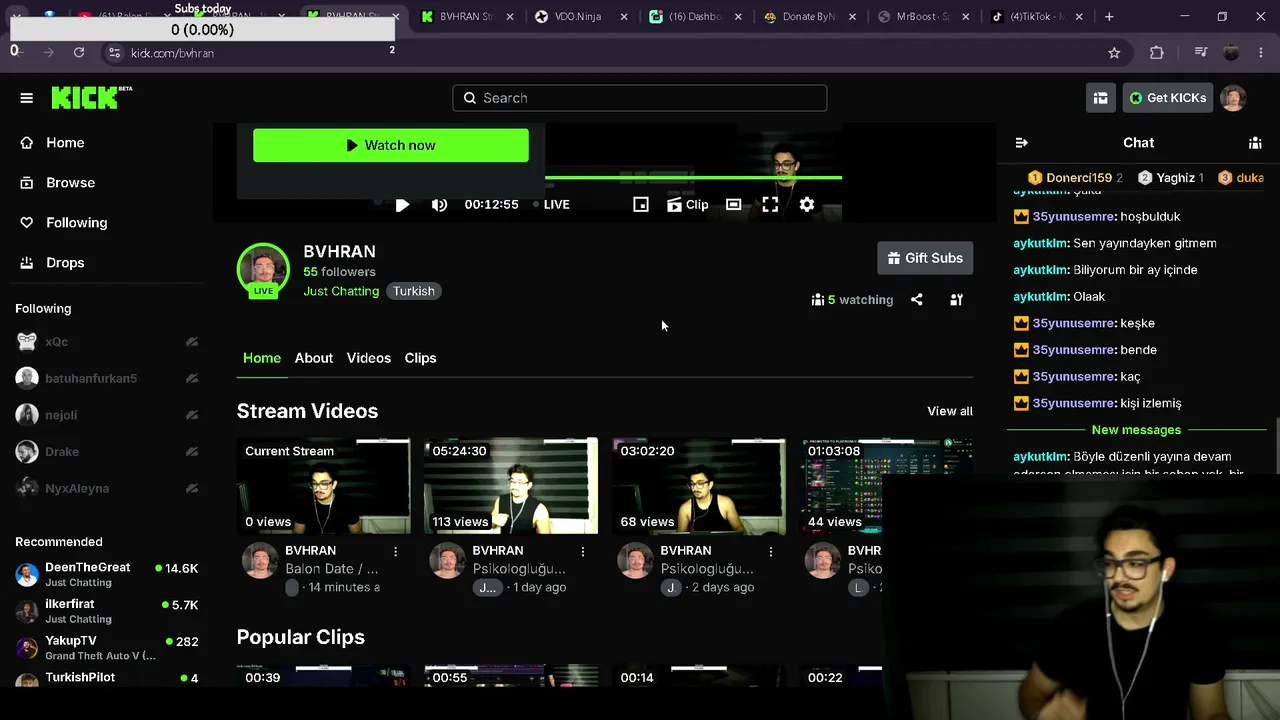Open options for the 1 day ago video
Image resolution: width=1280 pixels, height=720 pixels.
[x=583, y=551]
